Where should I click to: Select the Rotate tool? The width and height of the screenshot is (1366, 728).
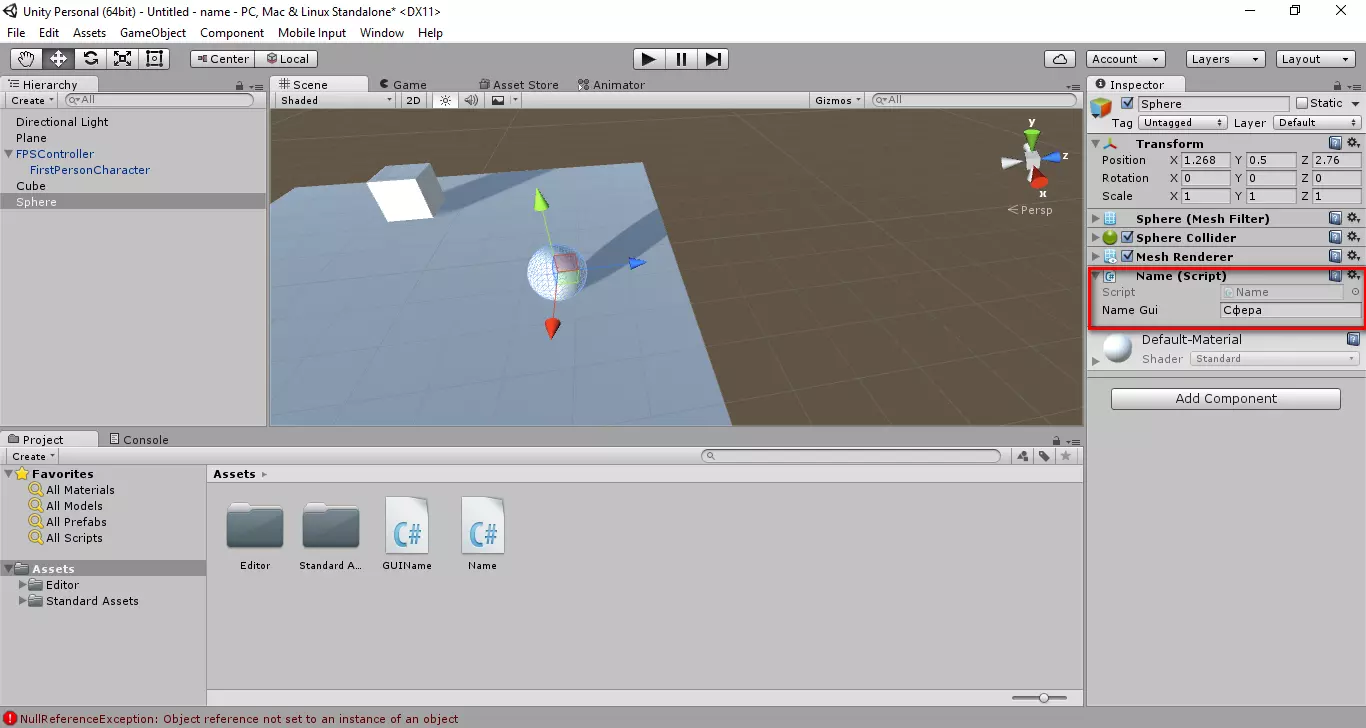90,59
